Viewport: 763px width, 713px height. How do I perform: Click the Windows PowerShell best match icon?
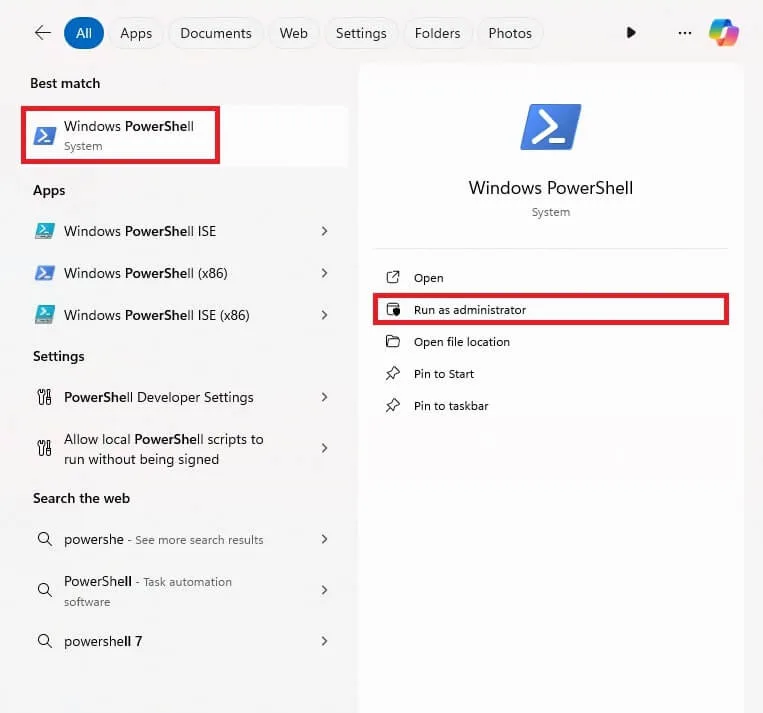click(45, 136)
